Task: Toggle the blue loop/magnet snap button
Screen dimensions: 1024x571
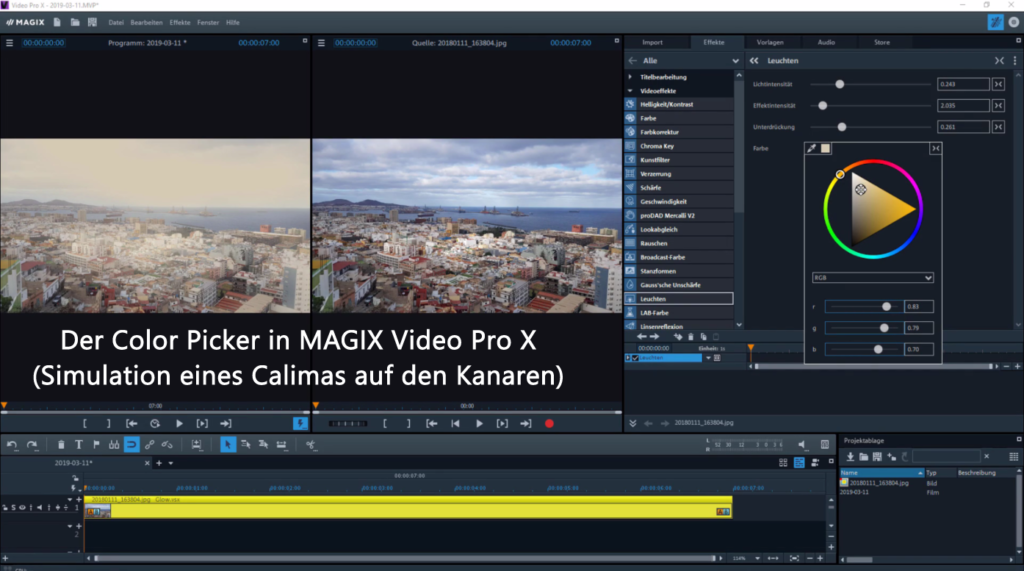Action: pos(131,445)
